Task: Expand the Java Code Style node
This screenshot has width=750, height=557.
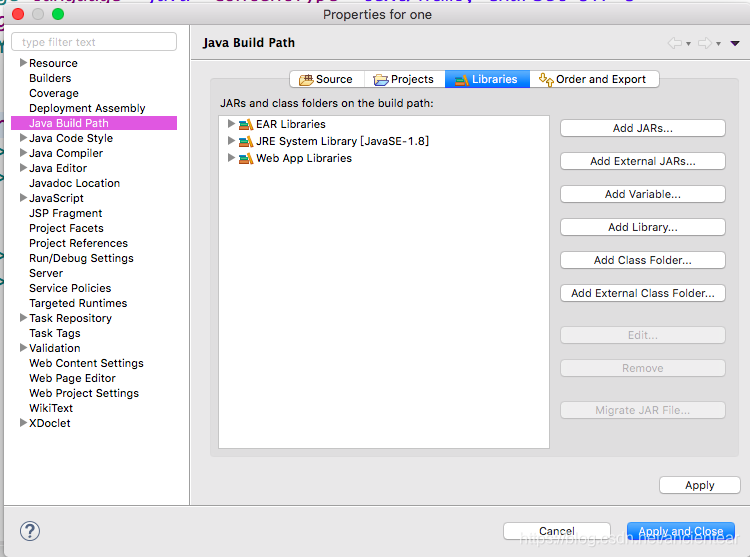Action: pyautogui.click(x=22, y=138)
